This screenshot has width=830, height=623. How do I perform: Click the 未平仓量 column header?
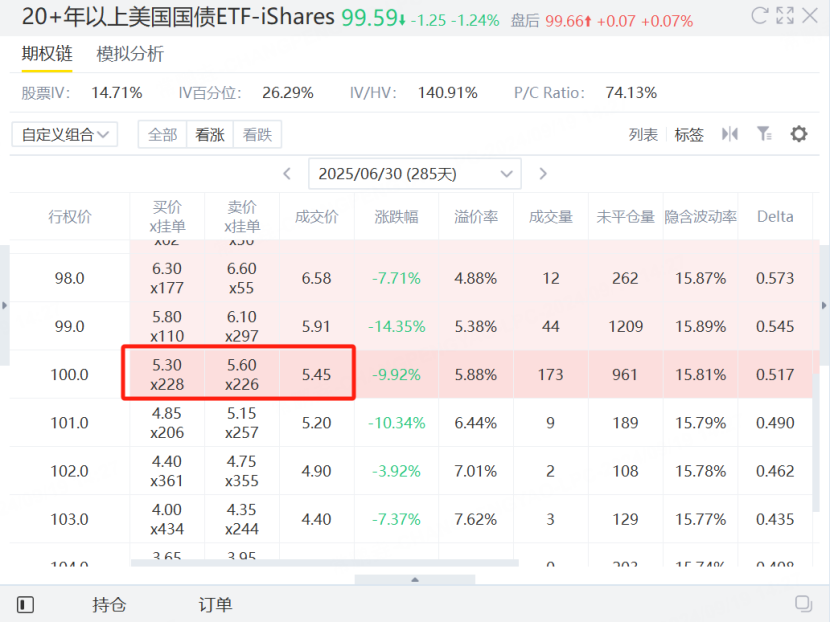pyautogui.click(x=625, y=216)
